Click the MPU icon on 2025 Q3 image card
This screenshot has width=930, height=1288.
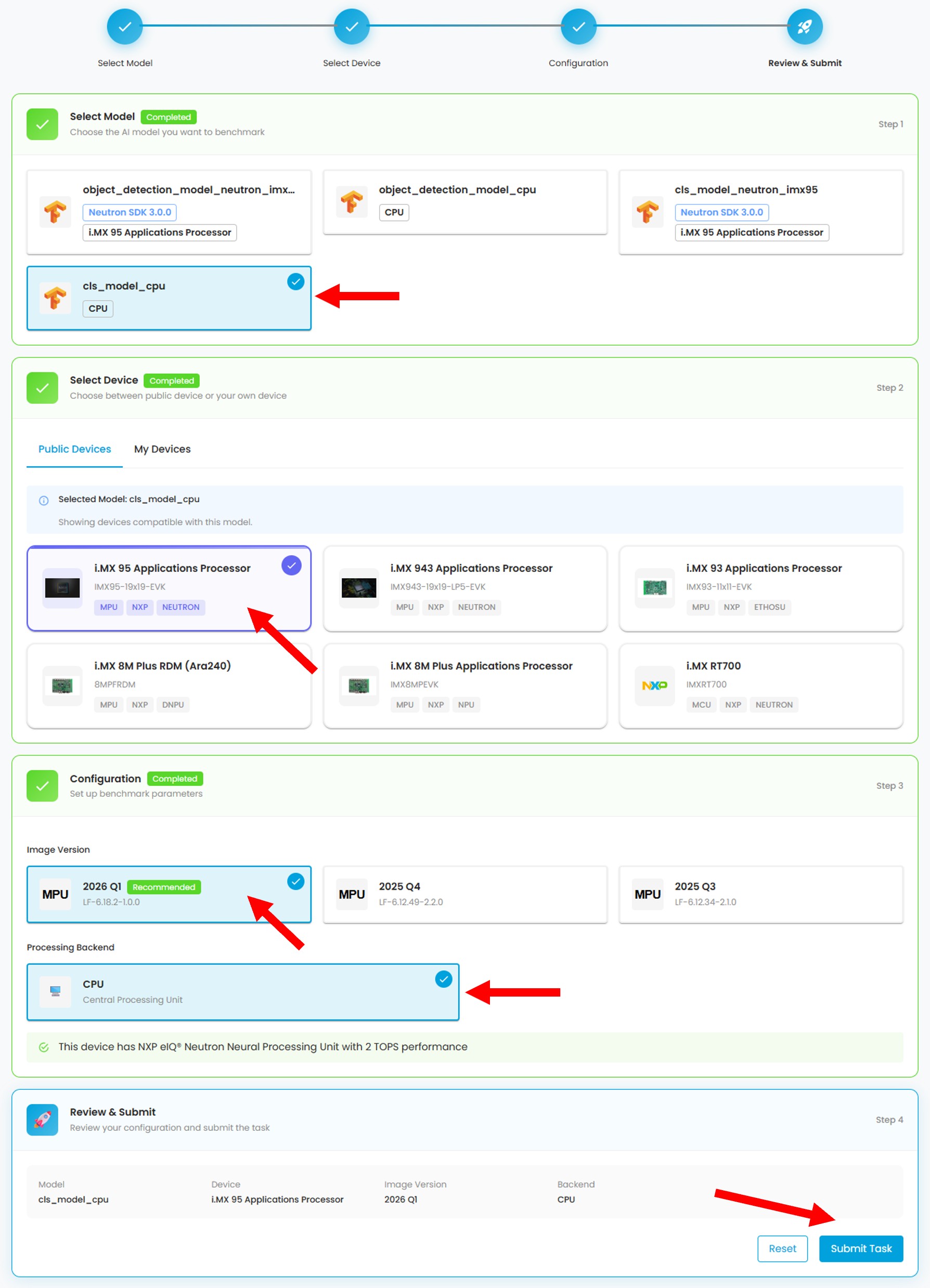pyautogui.click(x=647, y=895)
